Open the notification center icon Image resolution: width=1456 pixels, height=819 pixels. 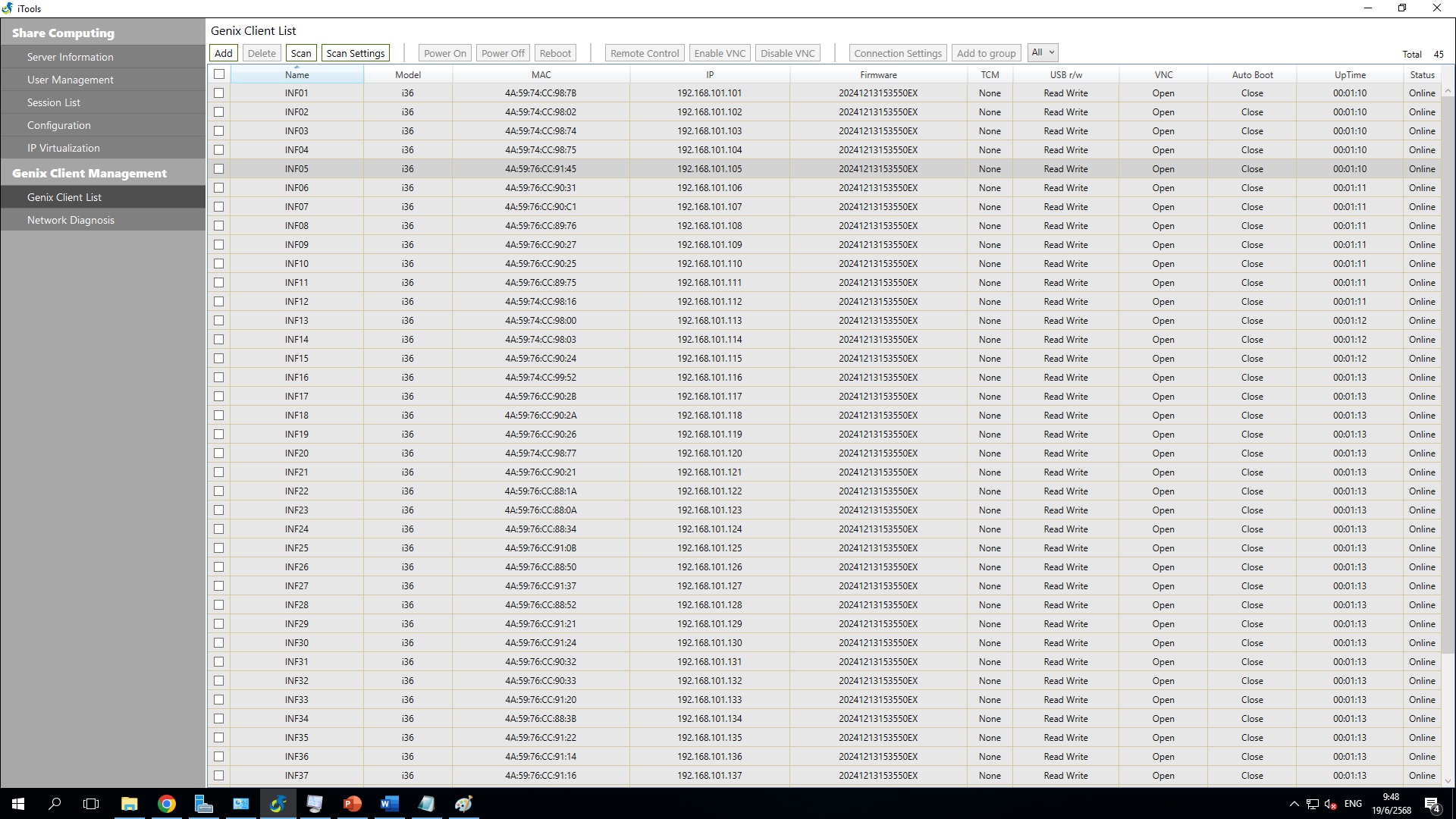pyautogui.click(x=1432, y=804)
